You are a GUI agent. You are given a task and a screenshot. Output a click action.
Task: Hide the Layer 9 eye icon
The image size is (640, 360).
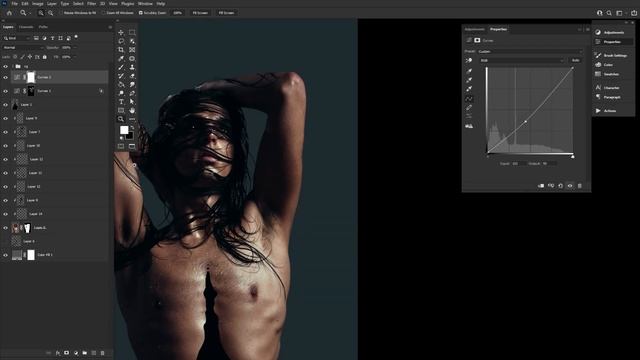click(x=5, y=118)
